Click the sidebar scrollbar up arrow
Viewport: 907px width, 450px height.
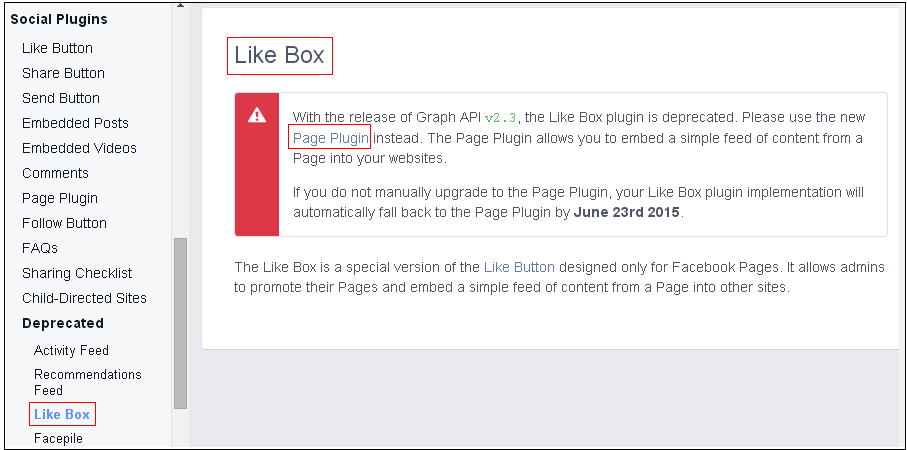(180, 5)
